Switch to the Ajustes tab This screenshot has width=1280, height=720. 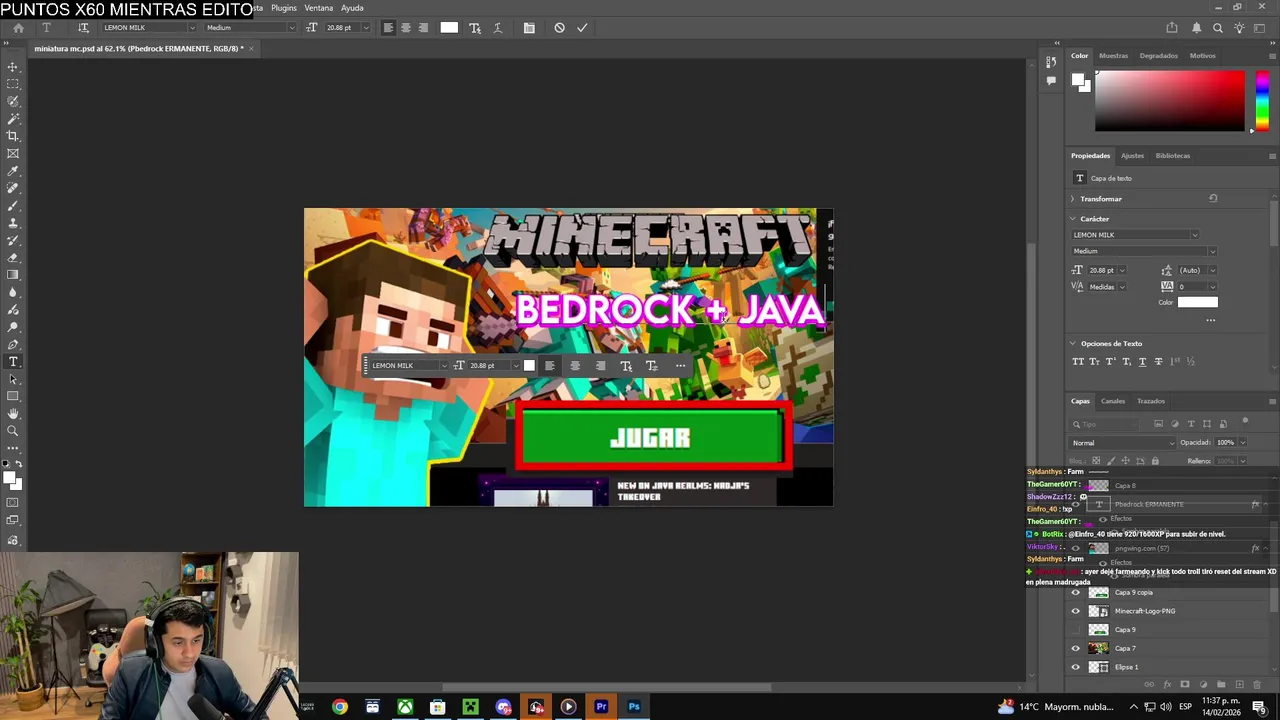click(1132, 156)
